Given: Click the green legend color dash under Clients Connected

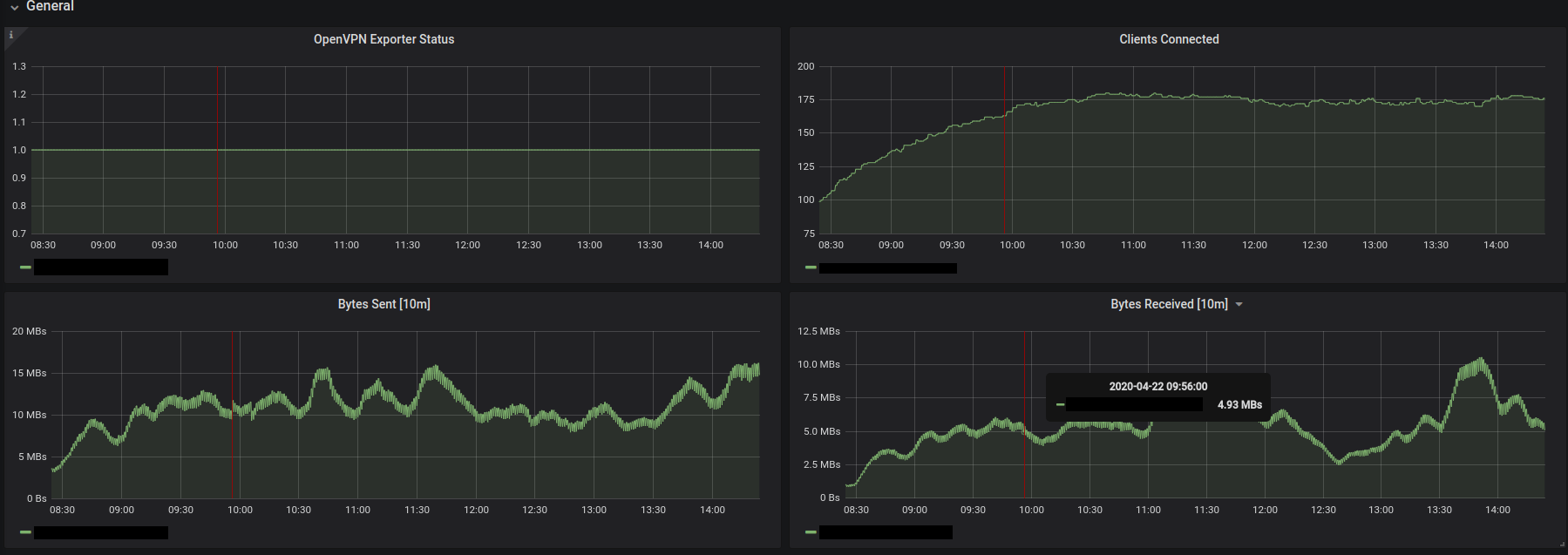Looking at the screenshot, I should click(x=811, y=267).
